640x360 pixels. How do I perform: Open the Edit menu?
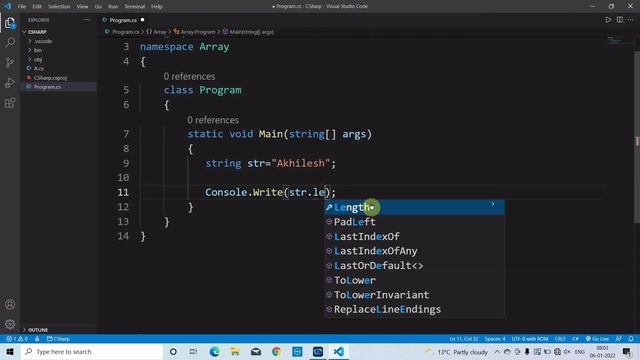pos(37,6)
